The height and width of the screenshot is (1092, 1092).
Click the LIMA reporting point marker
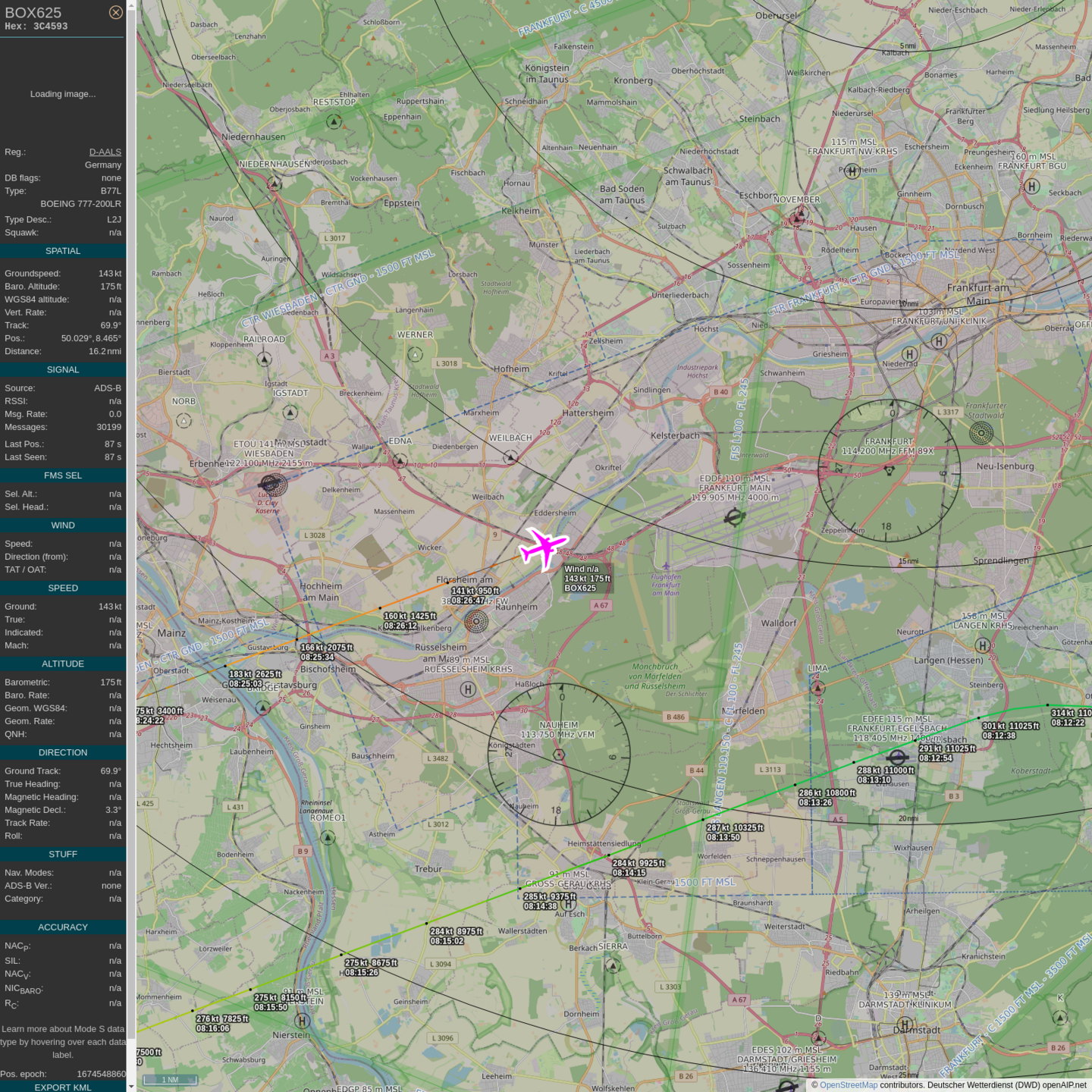click(817, 688)
